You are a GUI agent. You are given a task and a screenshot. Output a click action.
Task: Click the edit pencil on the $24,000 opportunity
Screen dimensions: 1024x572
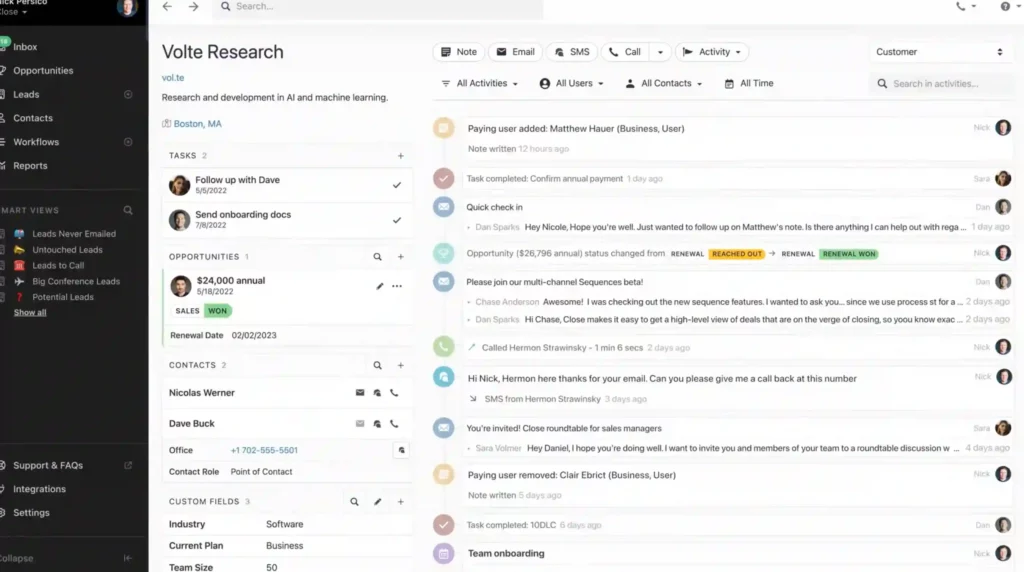380,286
